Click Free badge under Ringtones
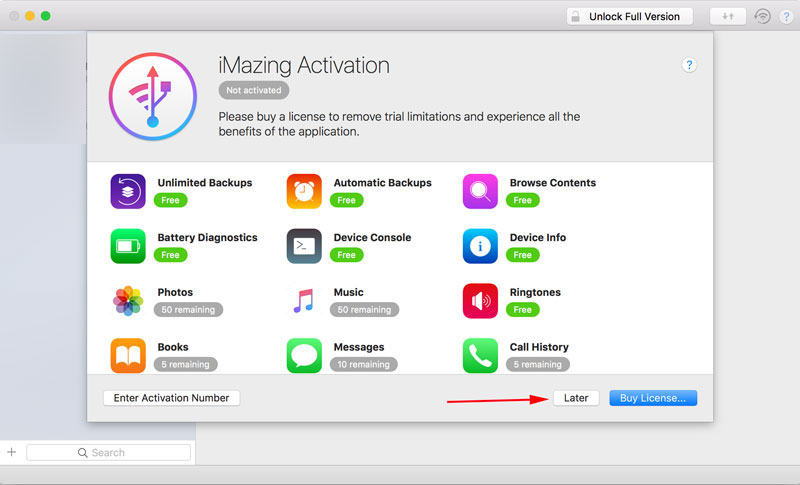The image size is (800, 485). coord(522,310)
